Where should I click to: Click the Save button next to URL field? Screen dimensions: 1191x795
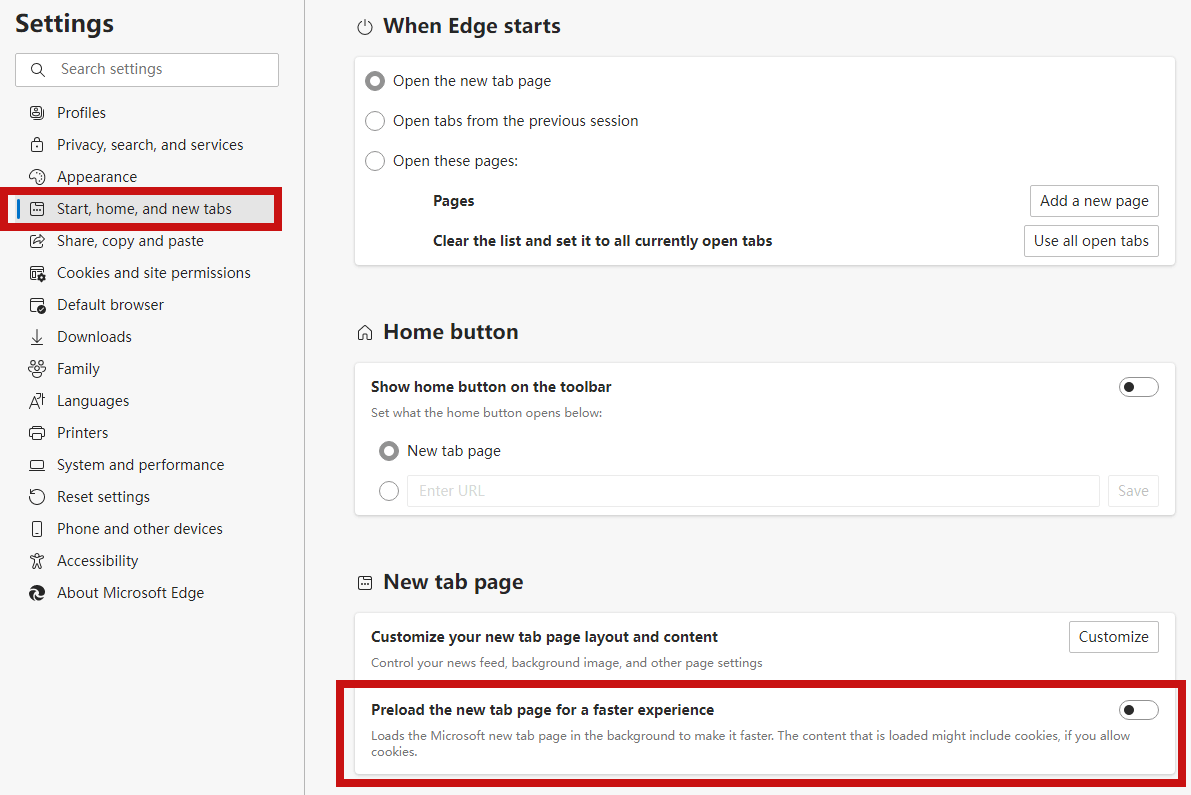[x=1133, y=491]
